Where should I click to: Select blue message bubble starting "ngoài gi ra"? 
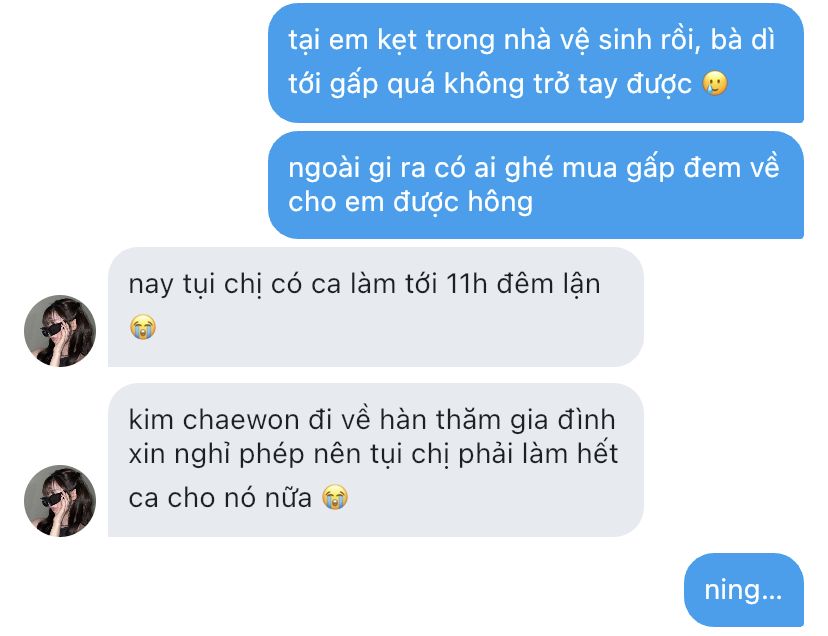[536, 185]
